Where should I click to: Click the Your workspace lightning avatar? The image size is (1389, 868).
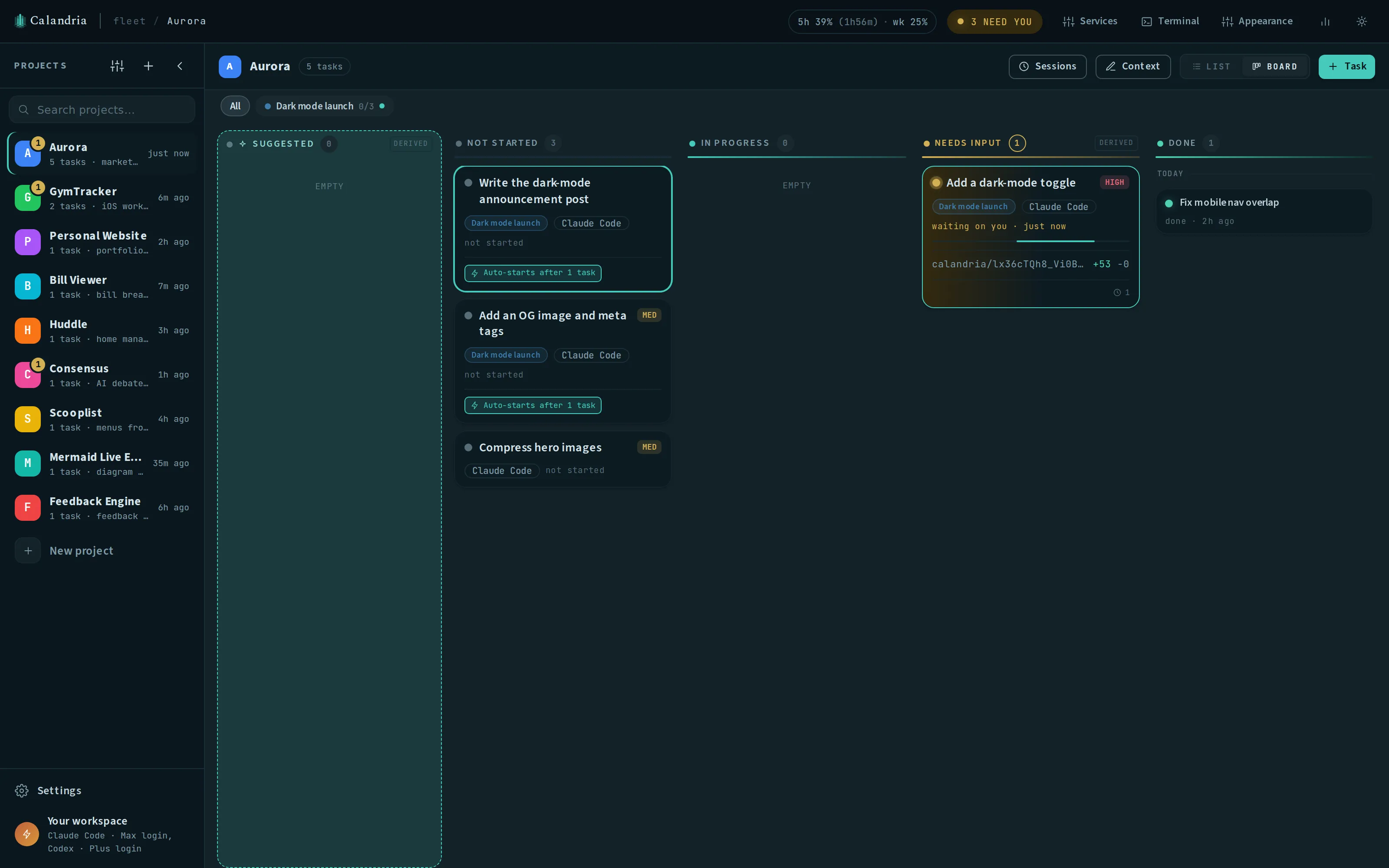point(27,834)
